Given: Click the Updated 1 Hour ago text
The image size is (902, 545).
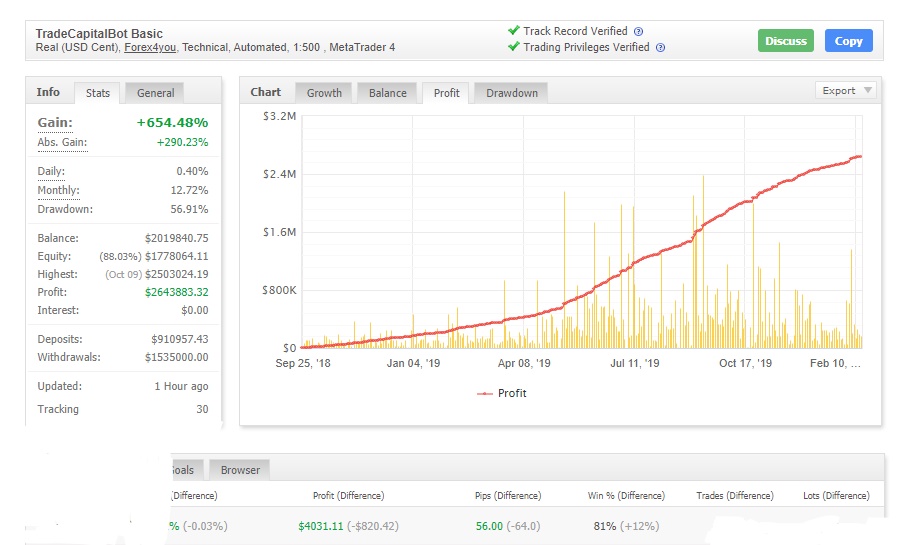Looking at the screenshot, I should tap(181, 386).
